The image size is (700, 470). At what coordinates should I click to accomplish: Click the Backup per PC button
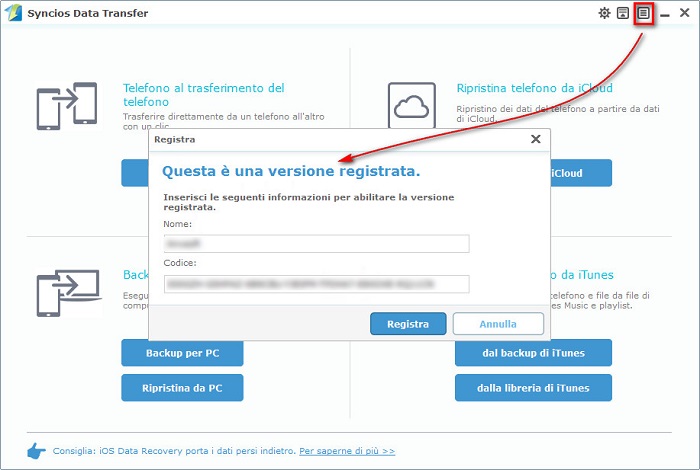(182, 353)
